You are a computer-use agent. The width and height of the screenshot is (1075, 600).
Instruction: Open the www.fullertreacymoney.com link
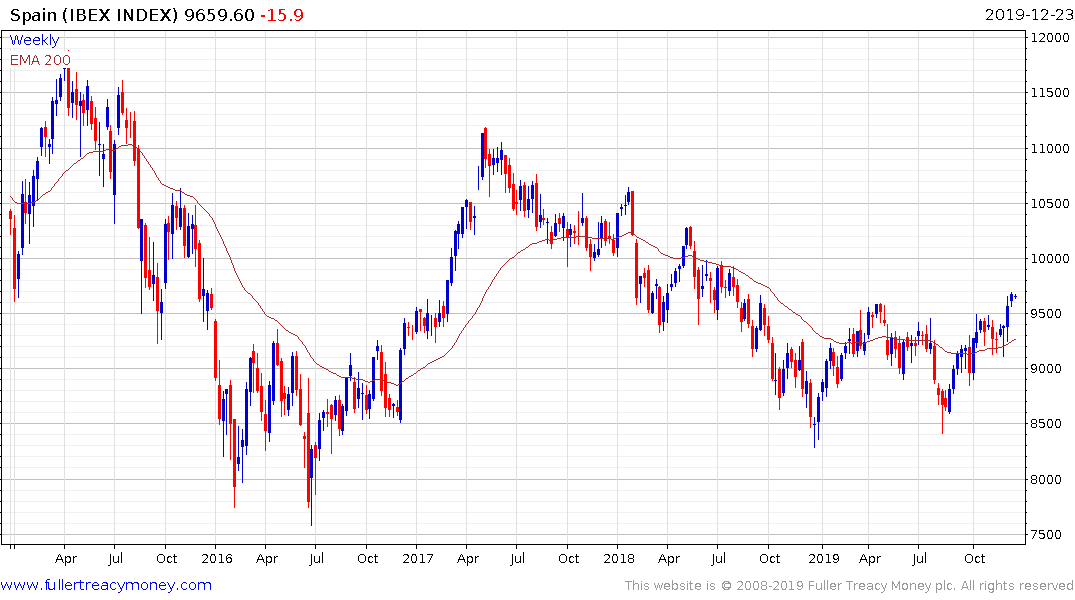click(106, 585)
